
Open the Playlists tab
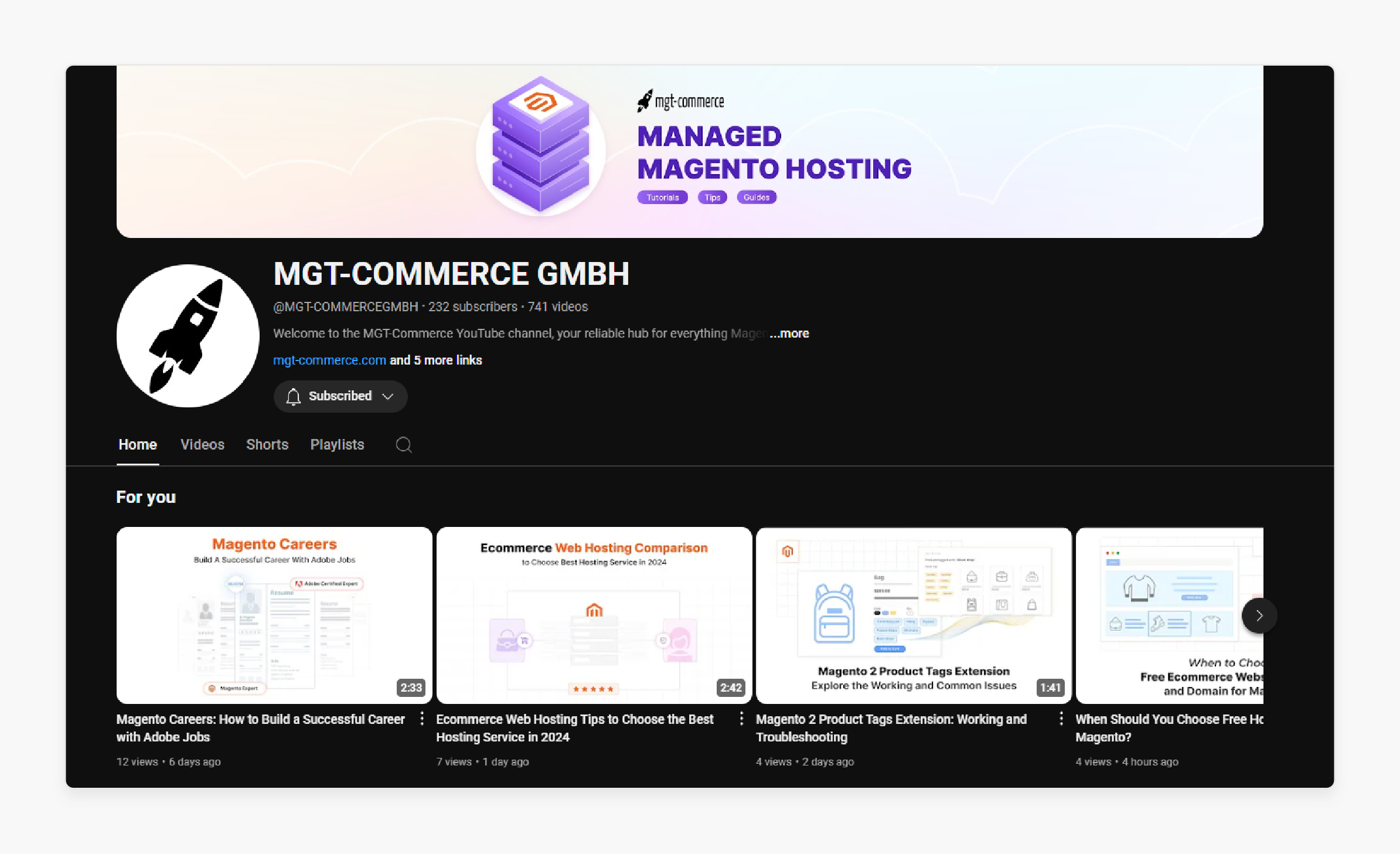click(x=337, y=445)
